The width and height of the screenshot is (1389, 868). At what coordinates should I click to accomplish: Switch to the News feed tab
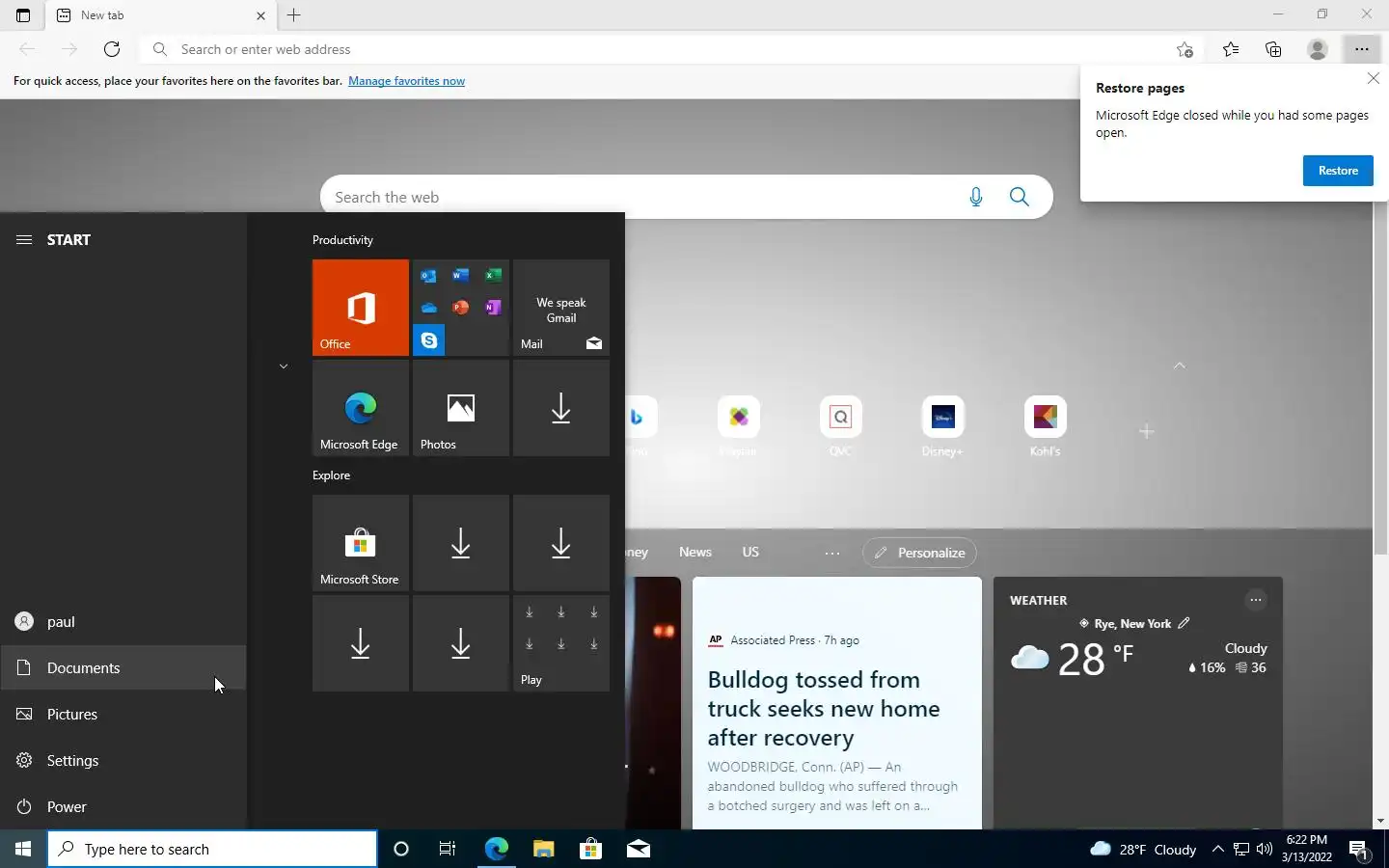pyautogui.click(x=695, y=553)
